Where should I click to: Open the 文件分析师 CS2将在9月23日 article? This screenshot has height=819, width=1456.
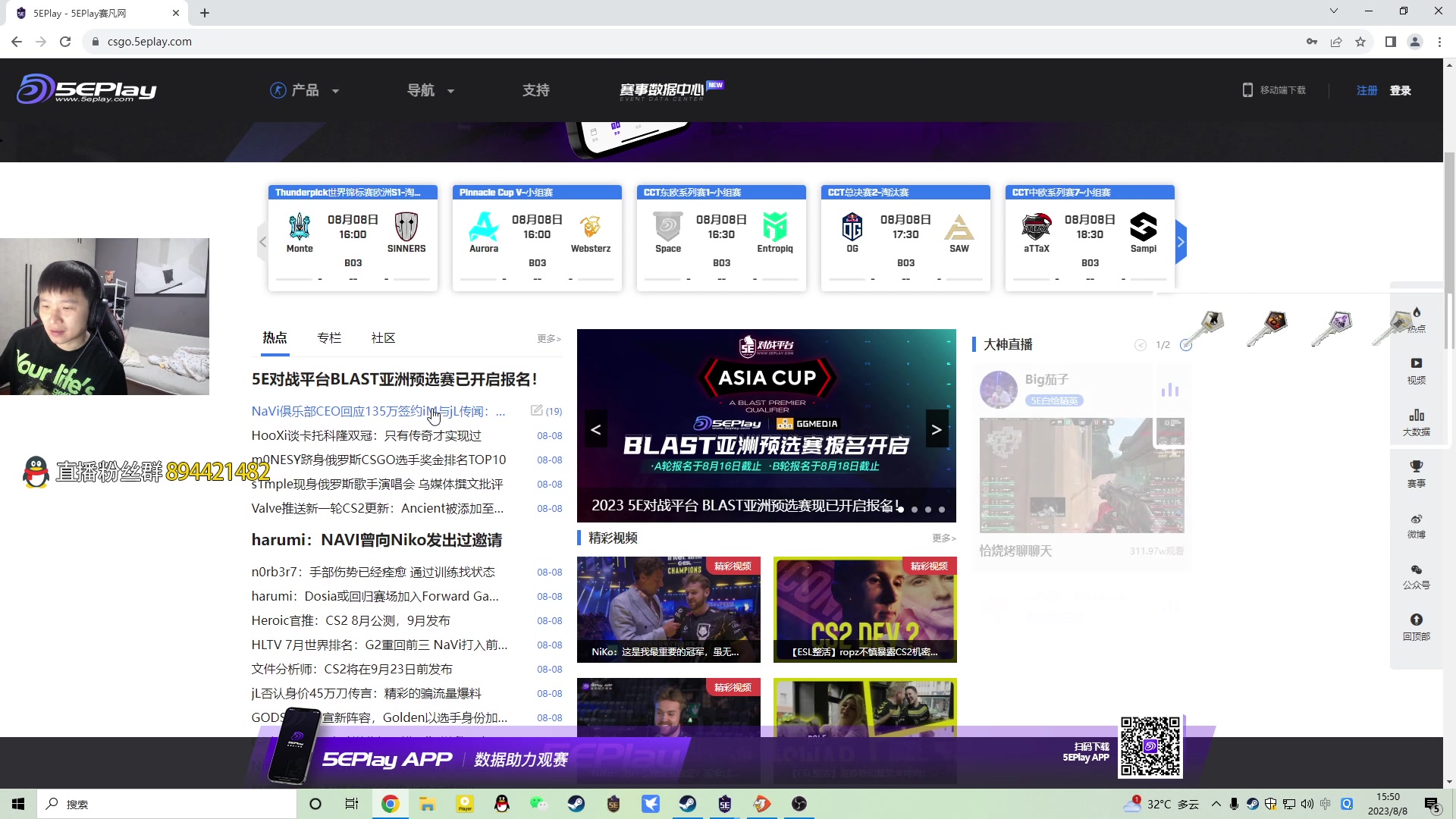[352, 669]
